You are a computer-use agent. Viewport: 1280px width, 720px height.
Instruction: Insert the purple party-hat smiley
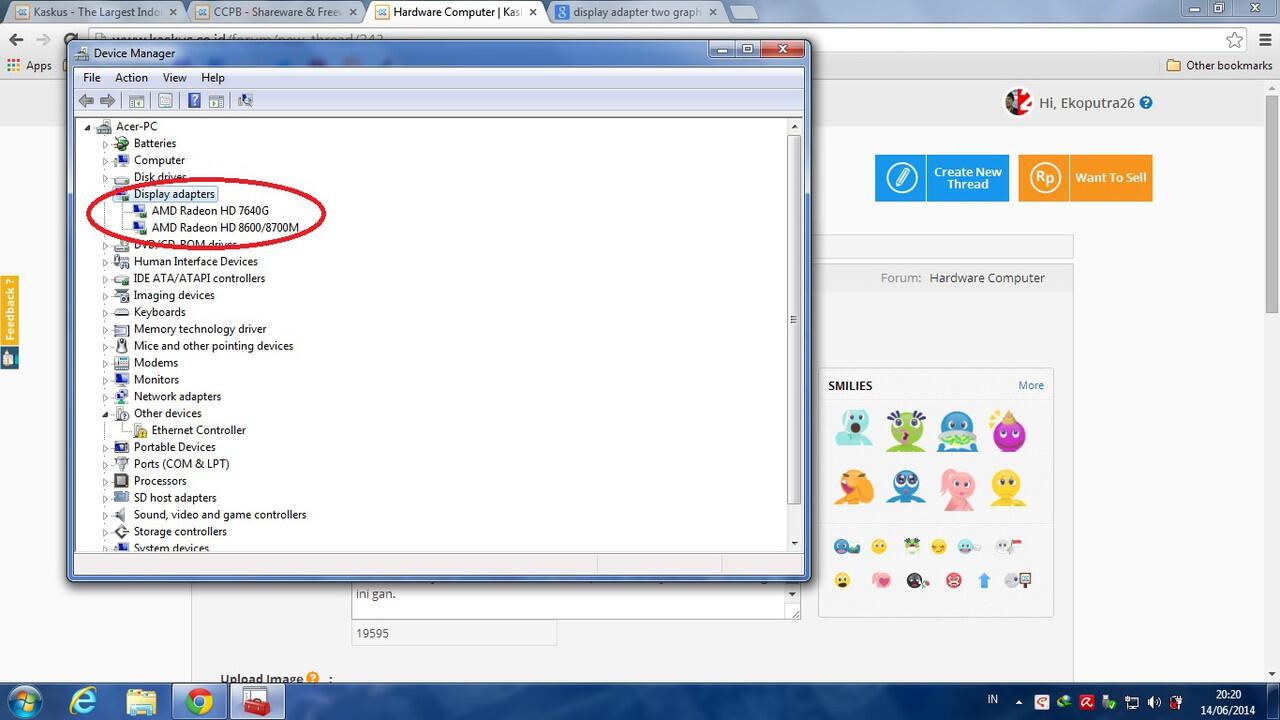click(x=1008, y=429)
